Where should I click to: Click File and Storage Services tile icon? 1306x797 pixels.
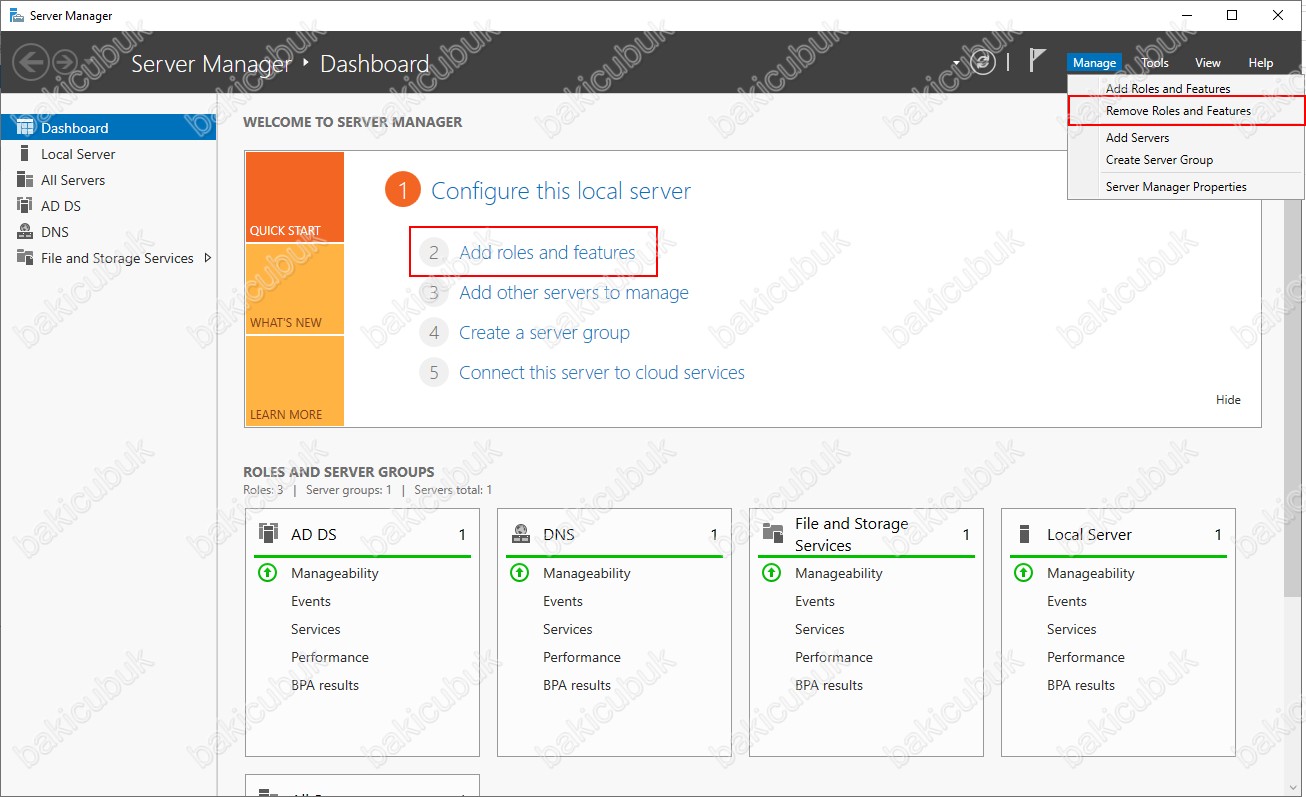[x=772, y=532]
